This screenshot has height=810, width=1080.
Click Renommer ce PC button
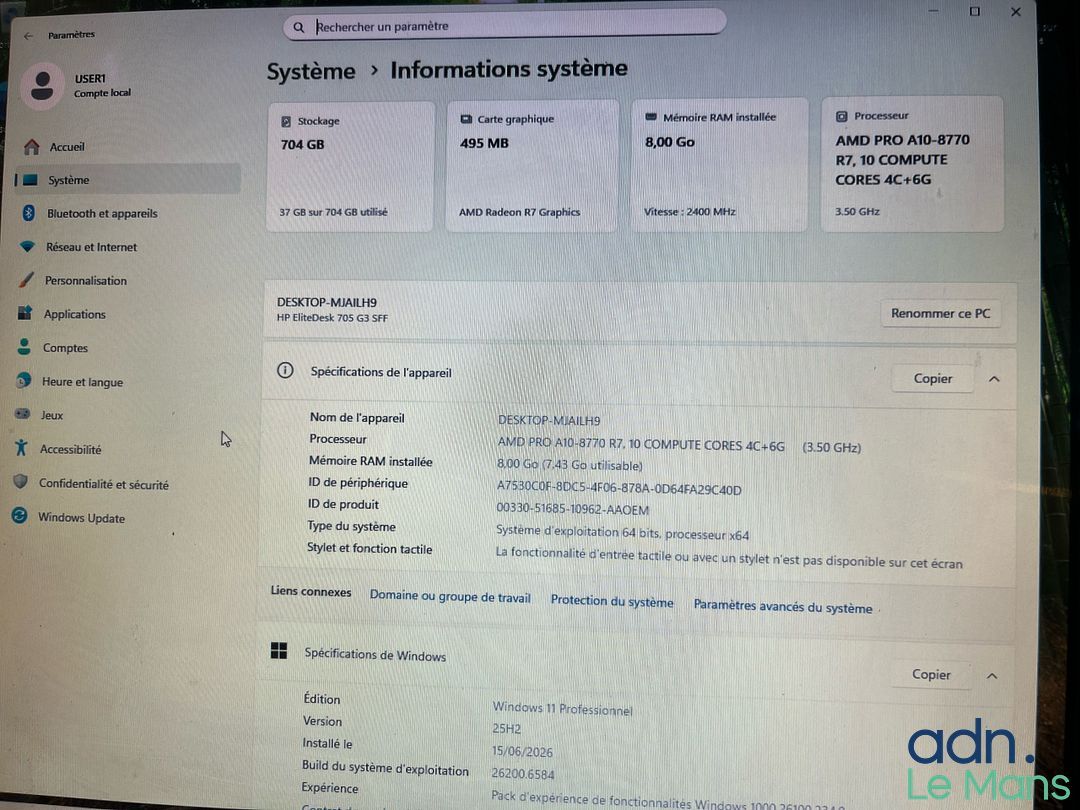(x=940, y=313)
